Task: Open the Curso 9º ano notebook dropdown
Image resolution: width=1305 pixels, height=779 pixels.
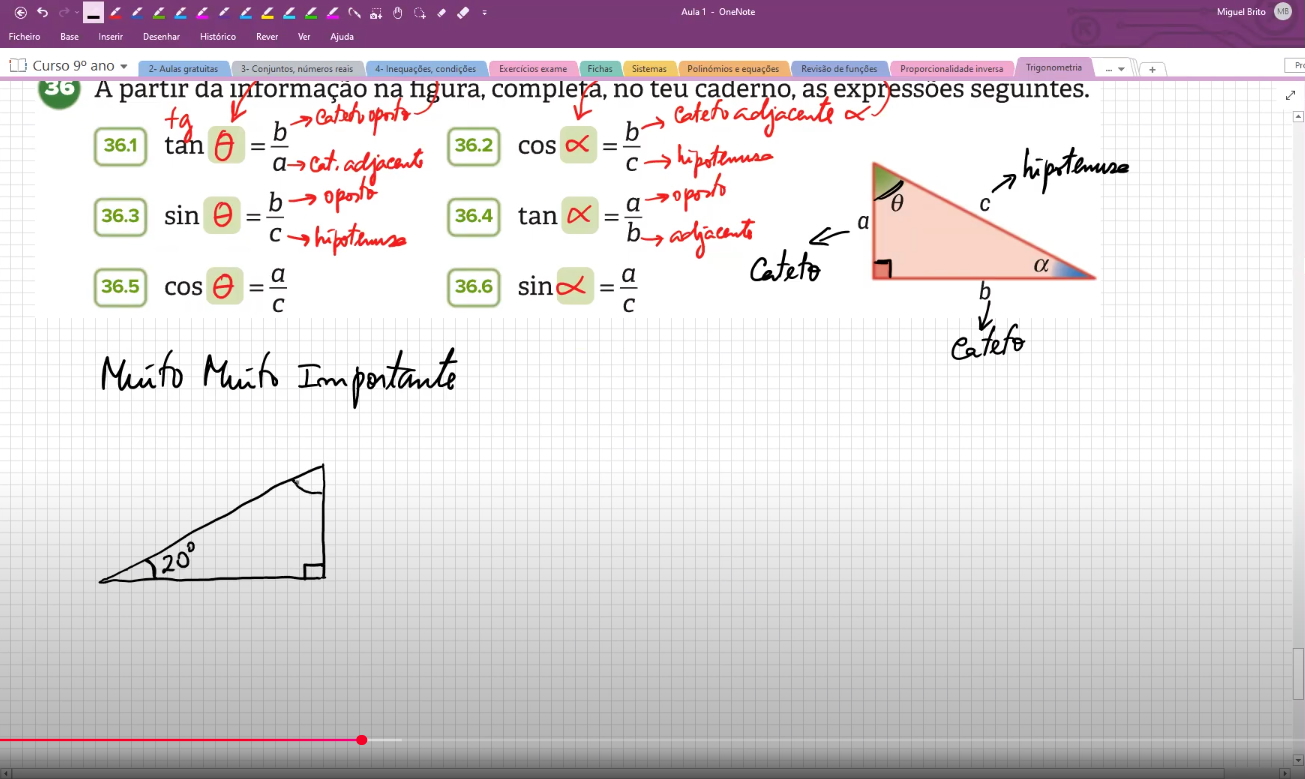Action: pyautogui.click(x=69, y=66)
